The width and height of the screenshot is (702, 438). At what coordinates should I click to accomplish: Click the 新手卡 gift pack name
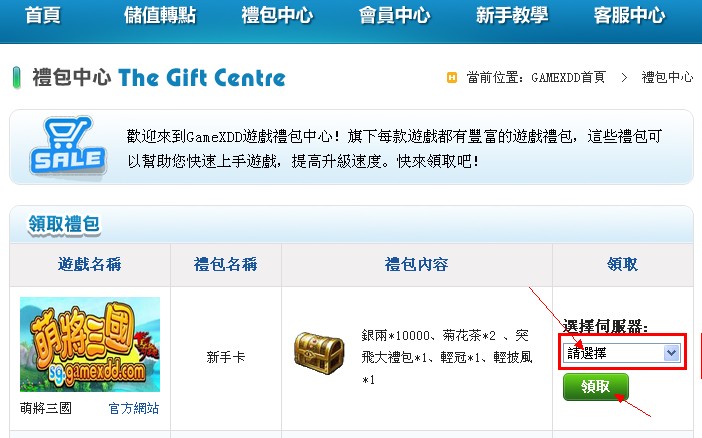click(x=226, y=357)
